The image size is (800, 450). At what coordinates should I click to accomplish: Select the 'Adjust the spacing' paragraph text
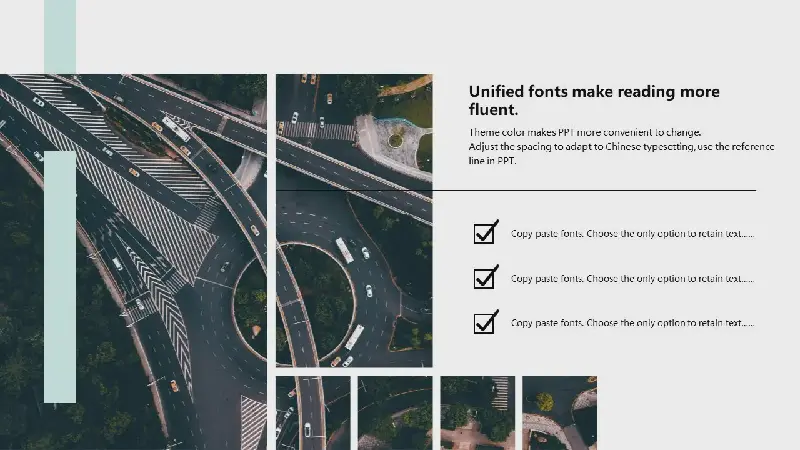(620, 153)
